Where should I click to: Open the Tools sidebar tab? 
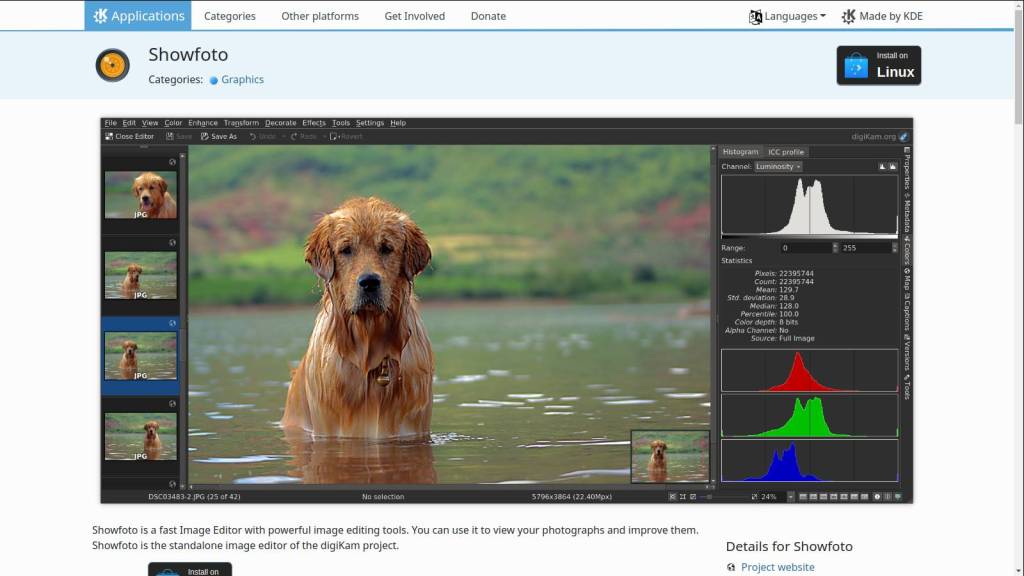point(907,387)
